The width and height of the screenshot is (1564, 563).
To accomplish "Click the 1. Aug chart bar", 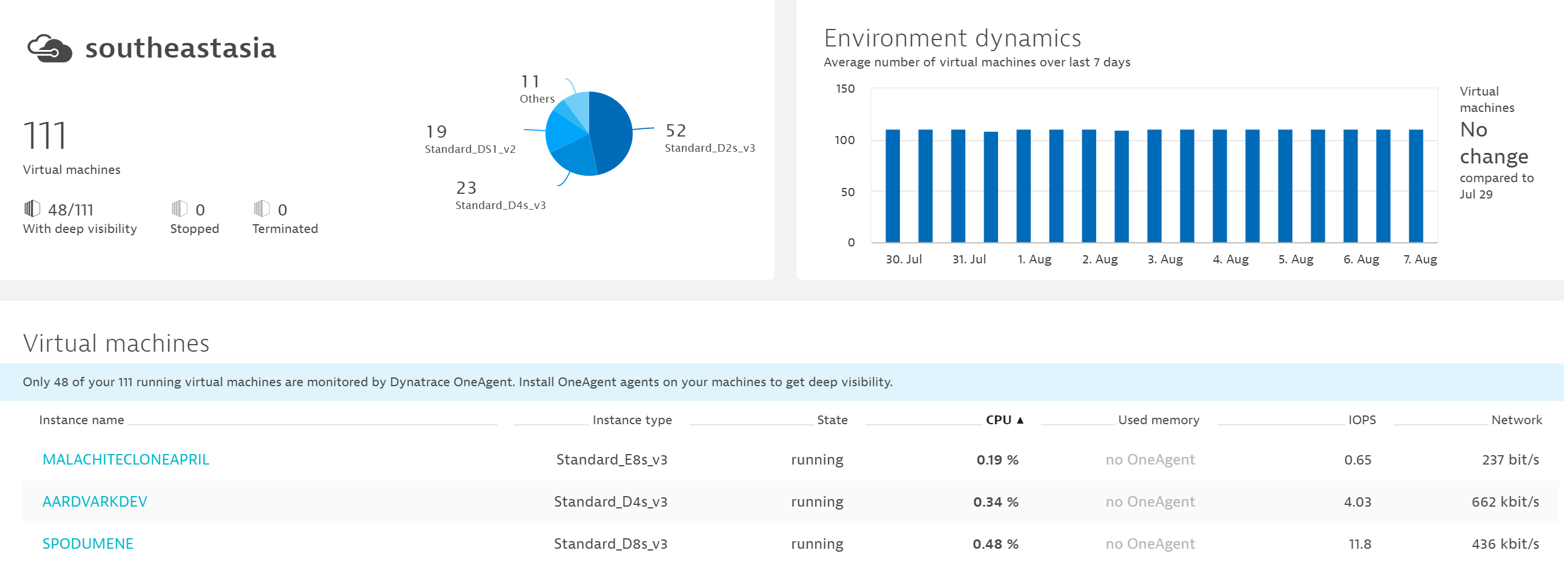I will coord(1023,185).
